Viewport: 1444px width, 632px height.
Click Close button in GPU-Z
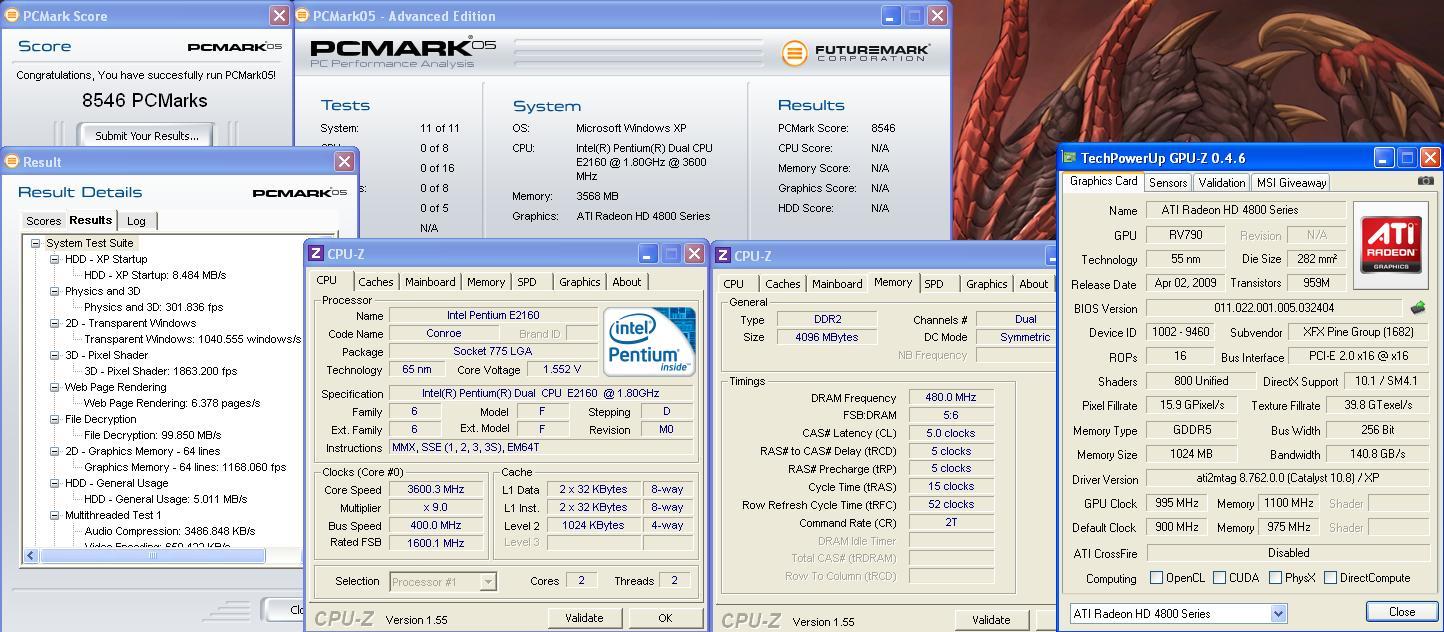click(1401, 612)
